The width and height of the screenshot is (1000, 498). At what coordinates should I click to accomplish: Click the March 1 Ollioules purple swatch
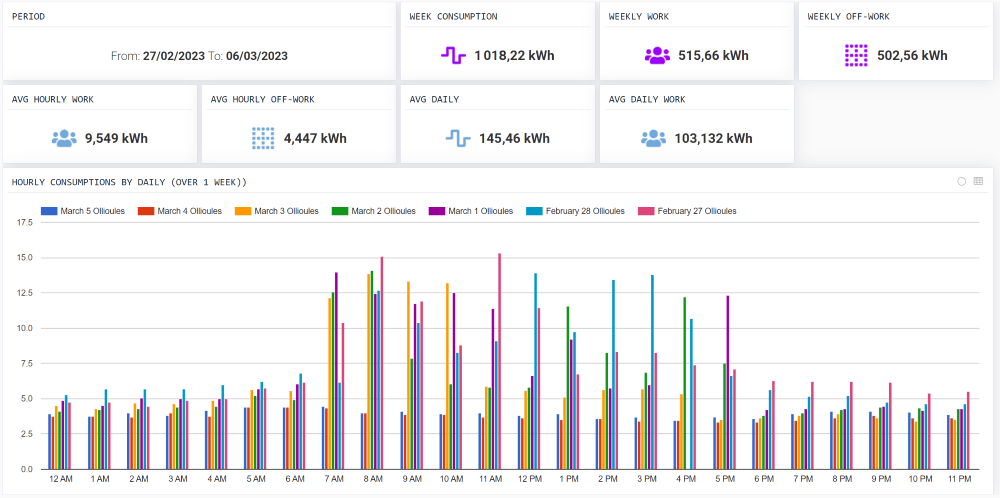437,211
